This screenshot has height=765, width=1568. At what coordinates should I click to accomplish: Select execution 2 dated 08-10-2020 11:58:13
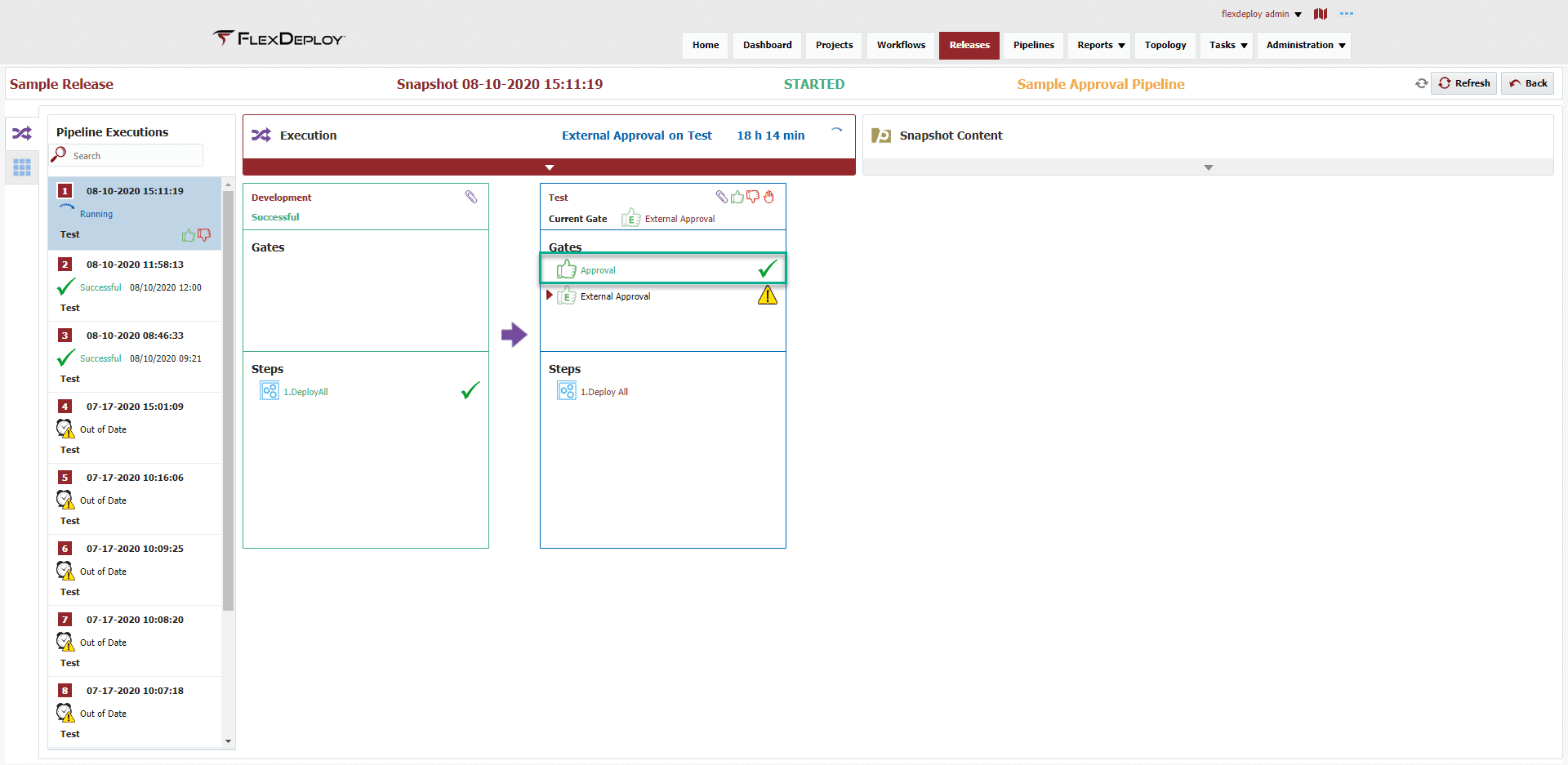pyautogui.click(x=135, y=286)
